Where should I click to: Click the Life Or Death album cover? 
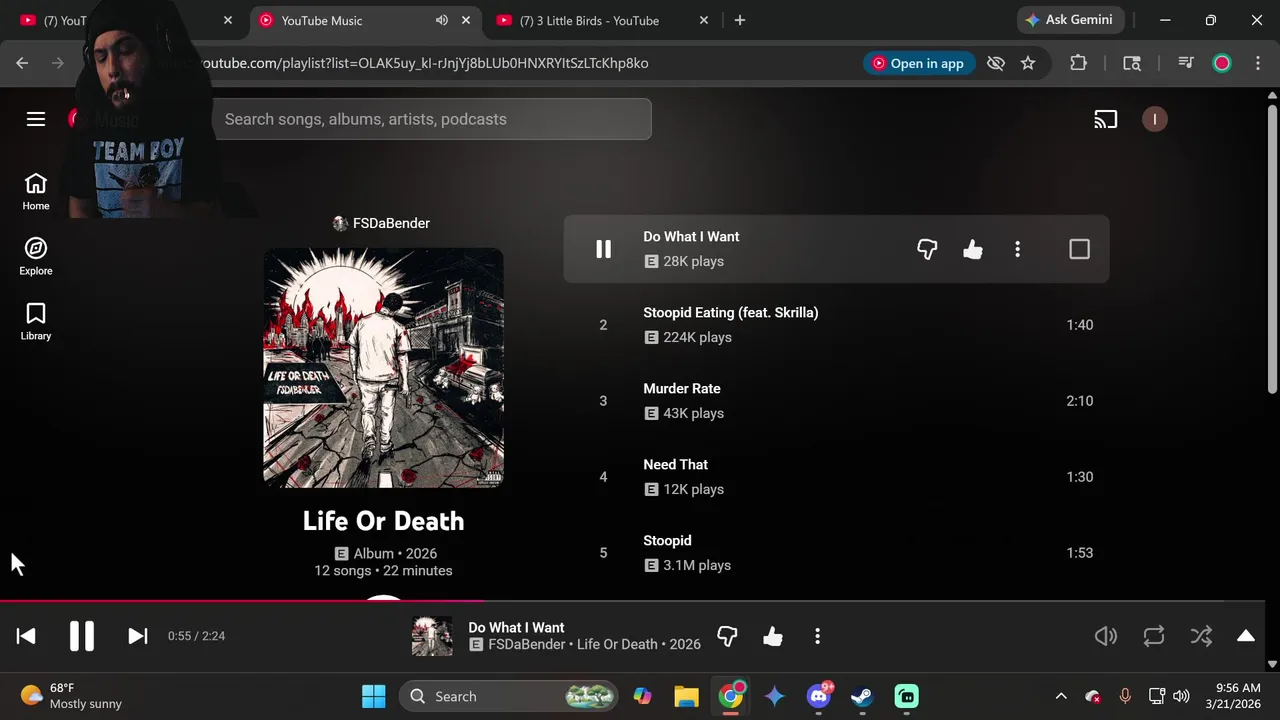(x=383, y=368)
